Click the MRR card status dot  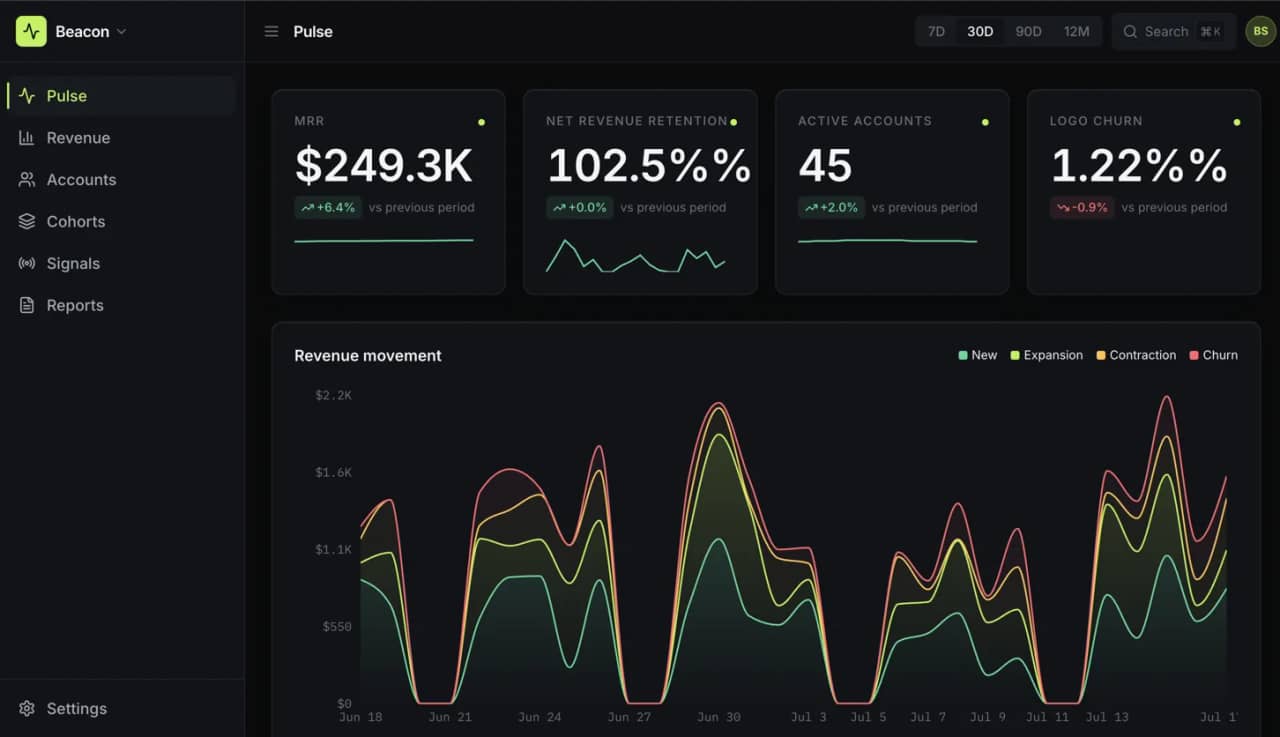pos(481,122)
